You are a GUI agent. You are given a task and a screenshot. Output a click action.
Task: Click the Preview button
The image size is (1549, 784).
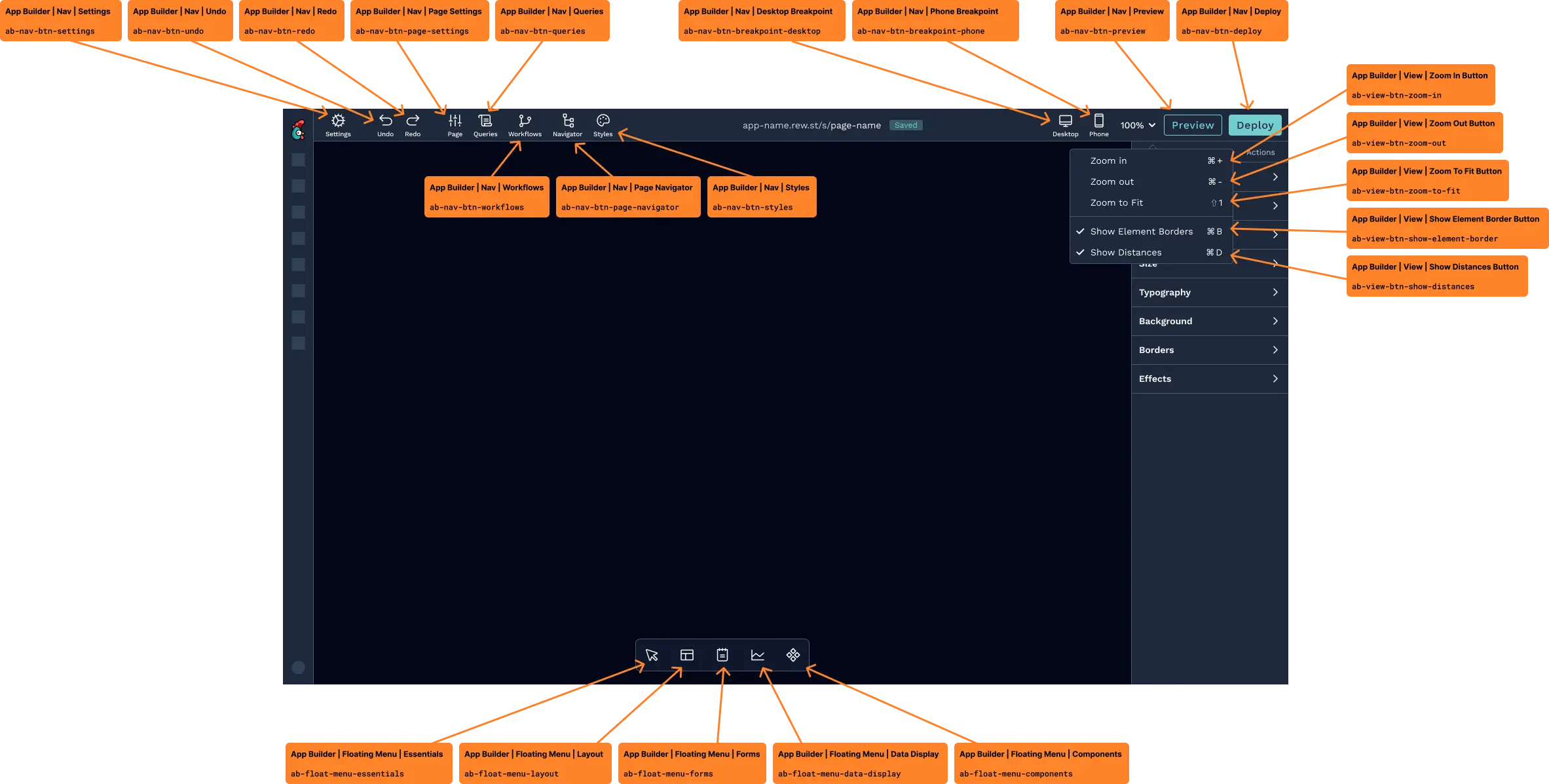[1193, 124]
